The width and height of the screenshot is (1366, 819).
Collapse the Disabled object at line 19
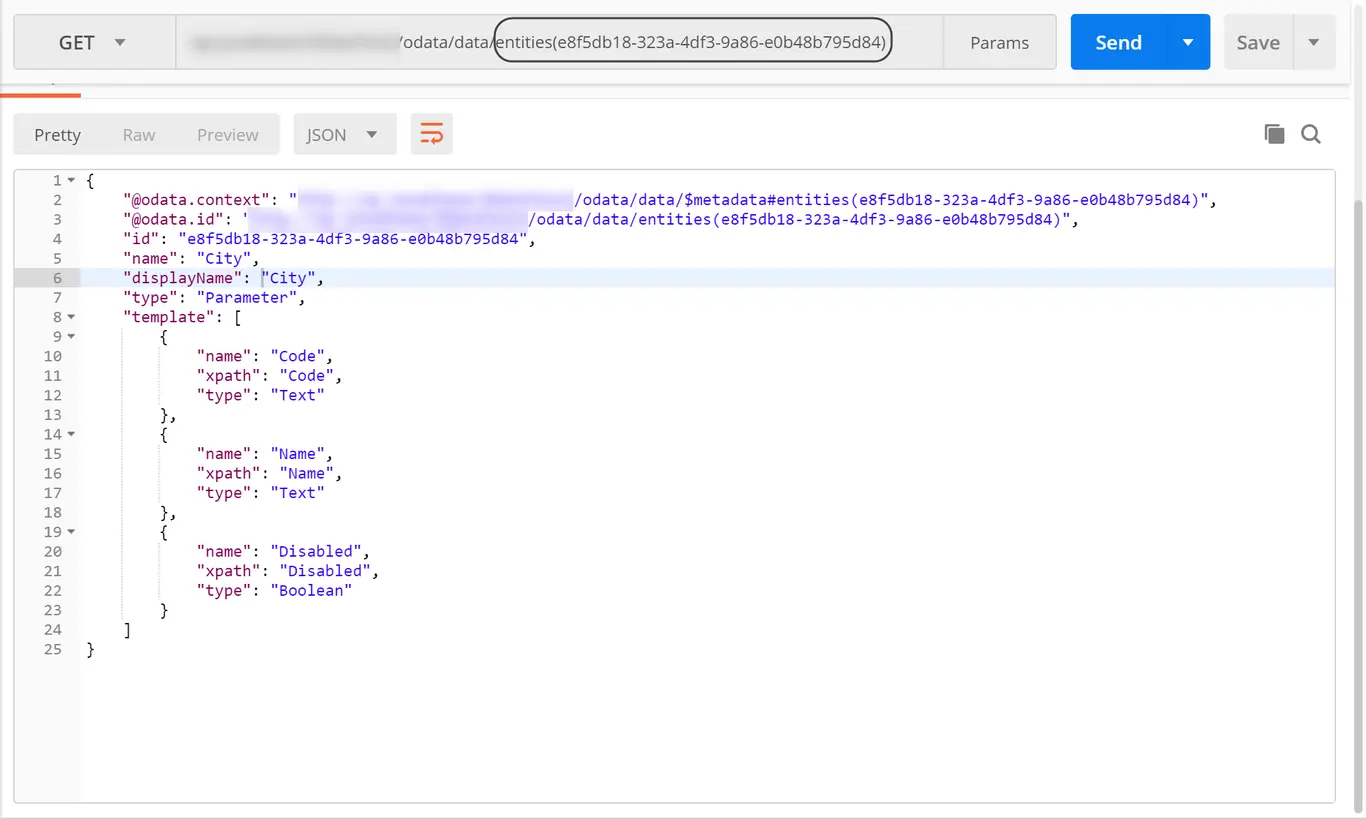tap(71, 532)
